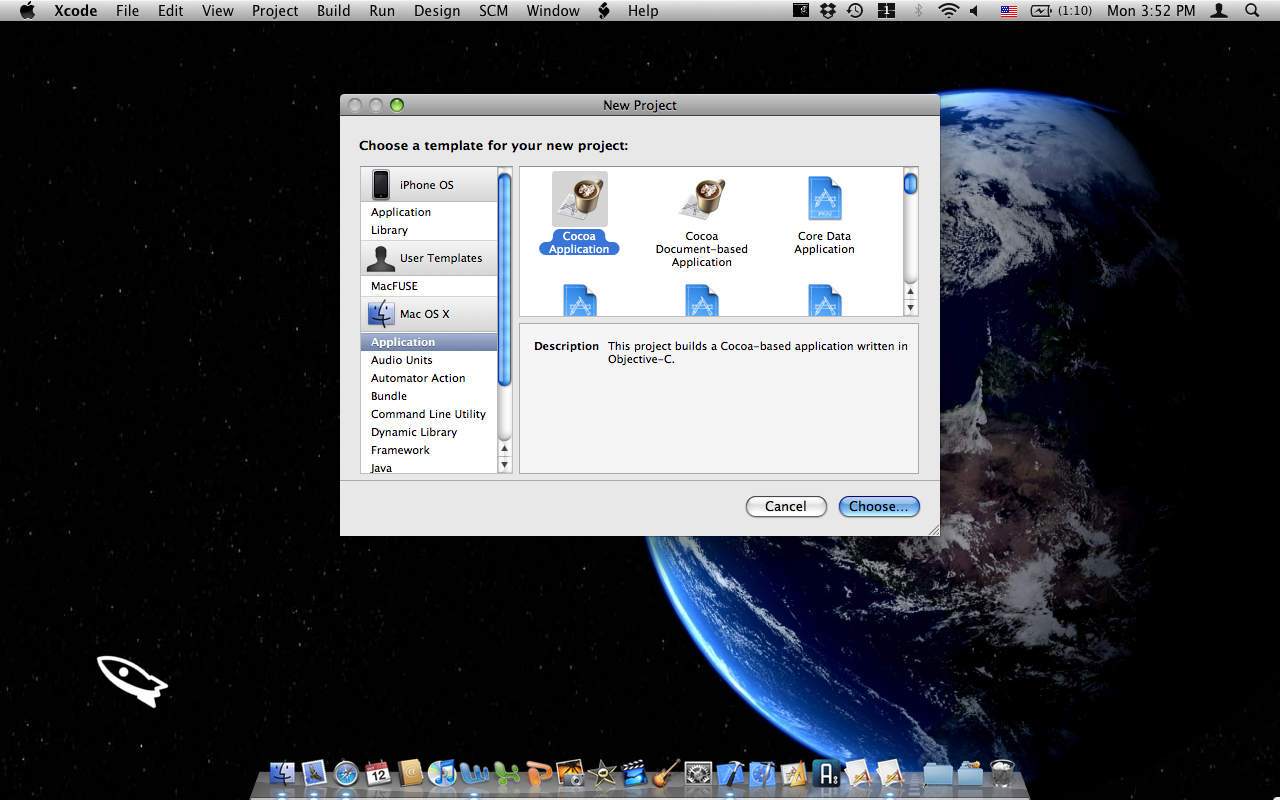Click the battery status indicator
Screen dimensions: 1280x800
coord(1062,11)
